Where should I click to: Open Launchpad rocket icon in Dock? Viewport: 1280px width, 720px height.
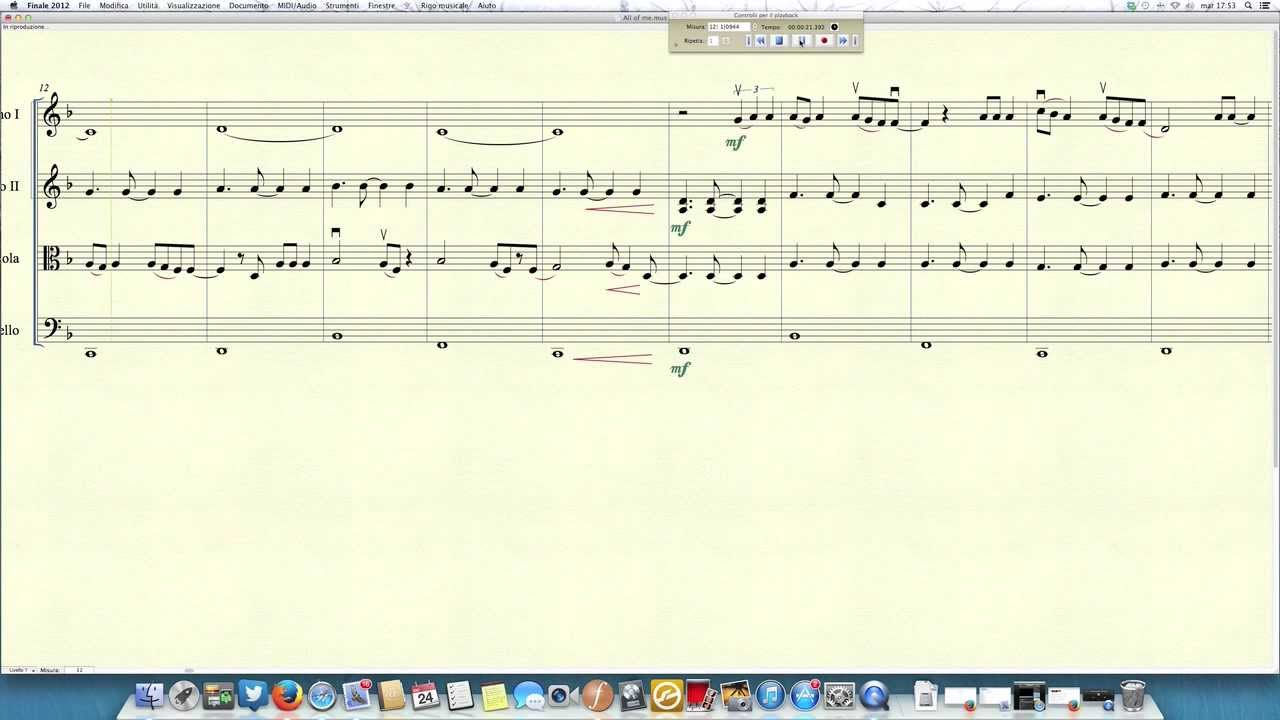click(184, 695)
